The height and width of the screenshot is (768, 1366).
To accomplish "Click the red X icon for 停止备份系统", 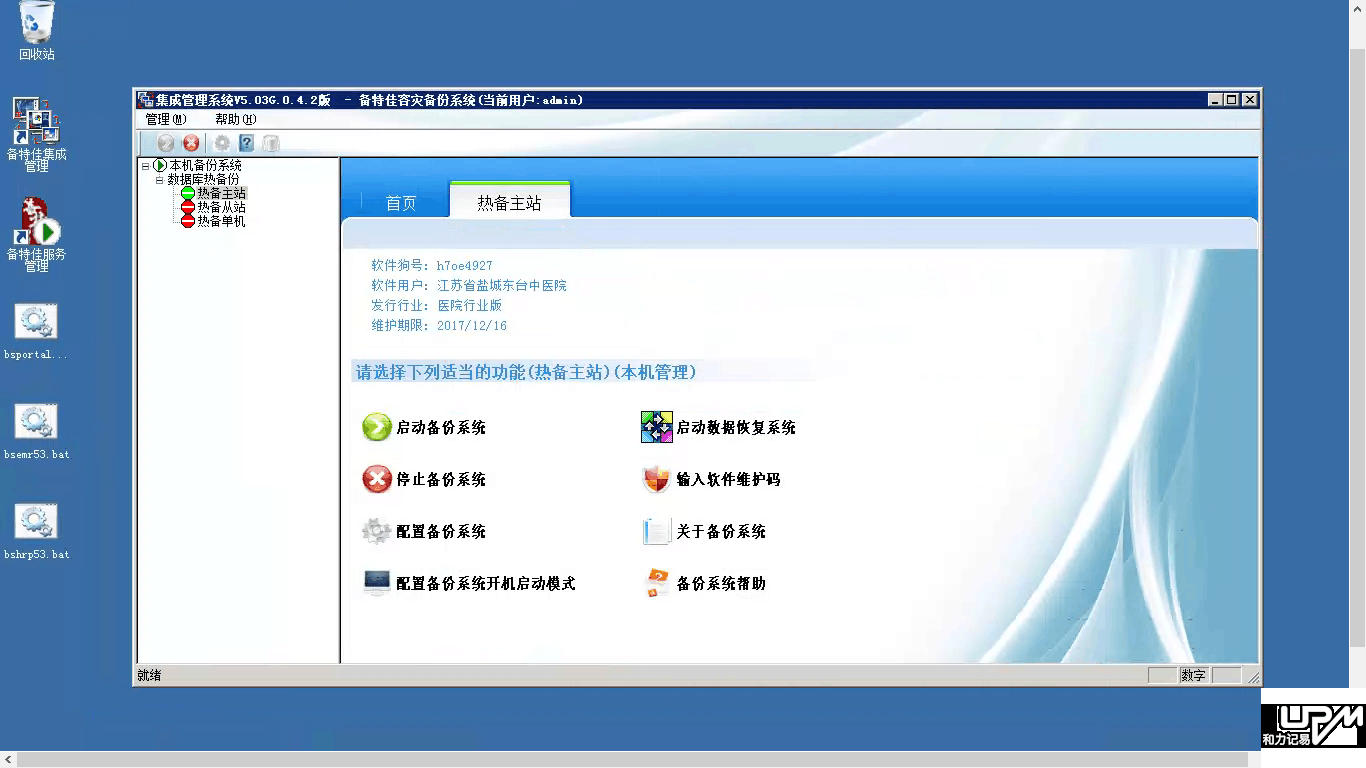I will click(376, 479).
